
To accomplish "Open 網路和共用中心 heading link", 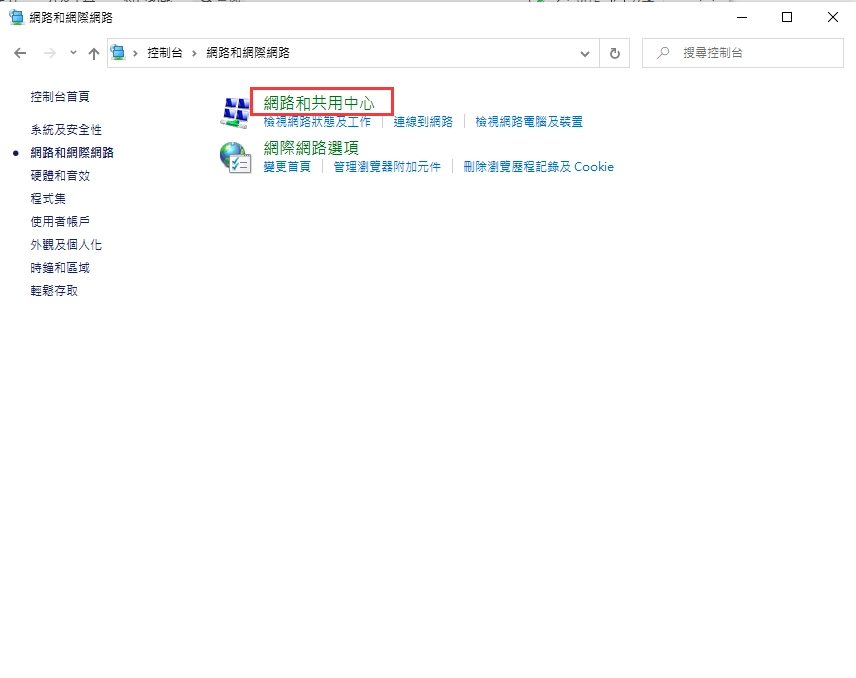I will click(x=319, y=103).
